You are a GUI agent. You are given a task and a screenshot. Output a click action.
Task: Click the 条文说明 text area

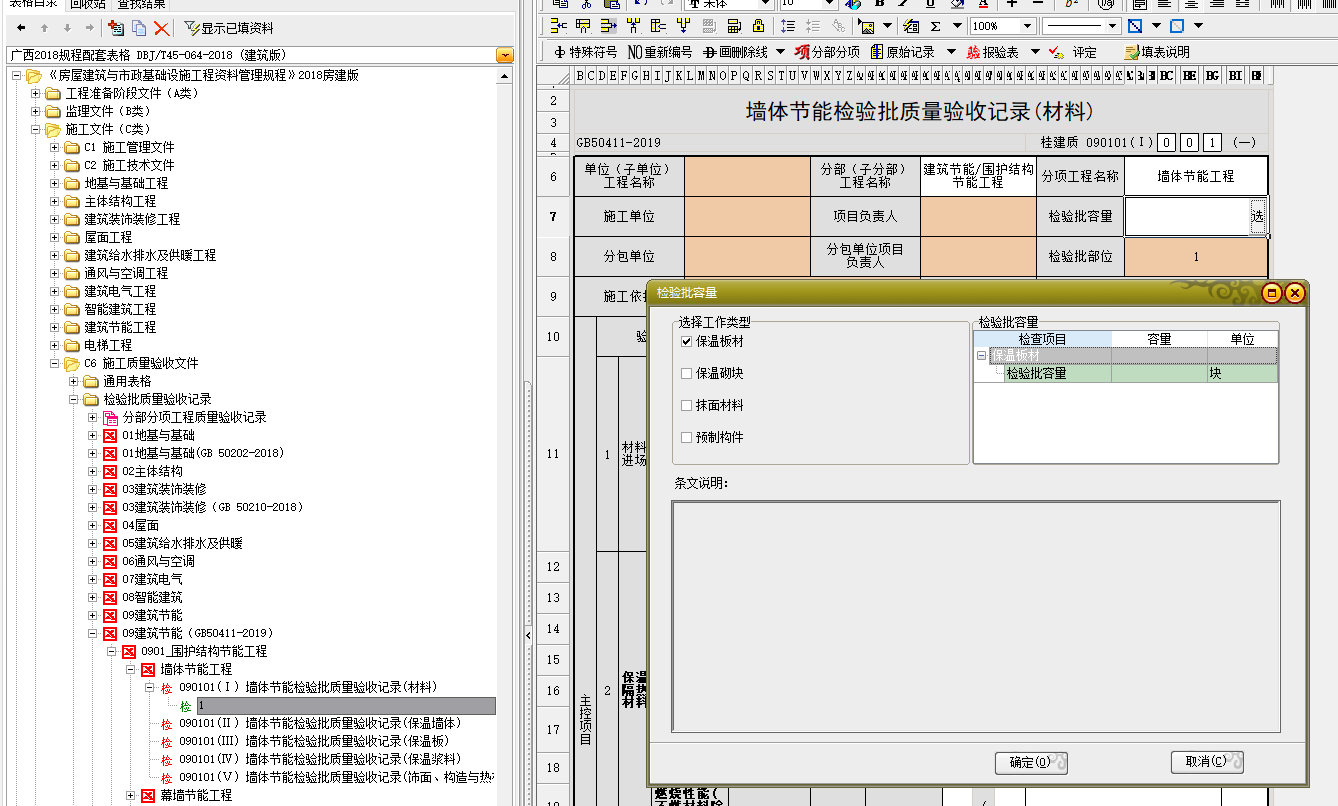click(975, 619)
